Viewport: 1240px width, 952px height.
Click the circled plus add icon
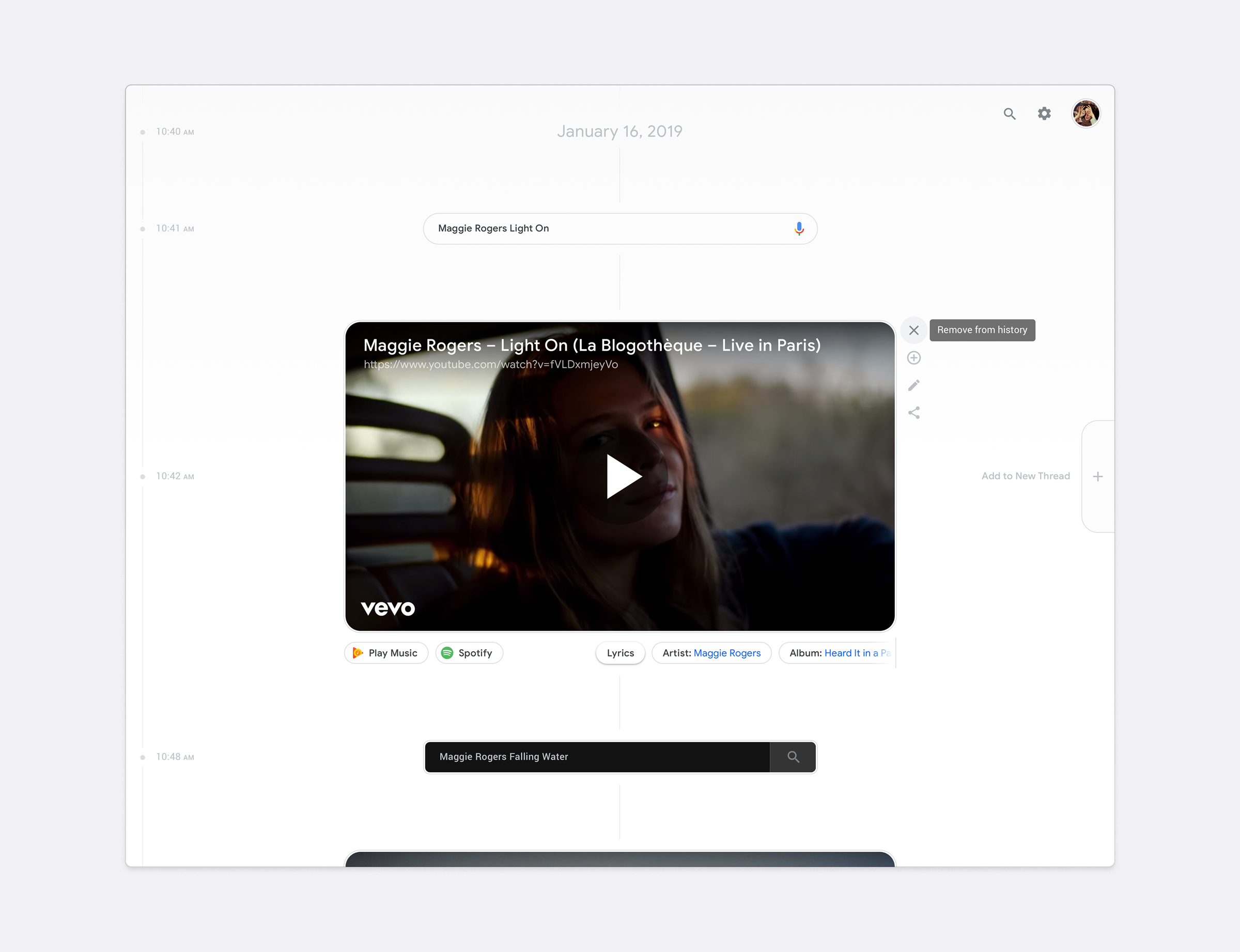913,357
